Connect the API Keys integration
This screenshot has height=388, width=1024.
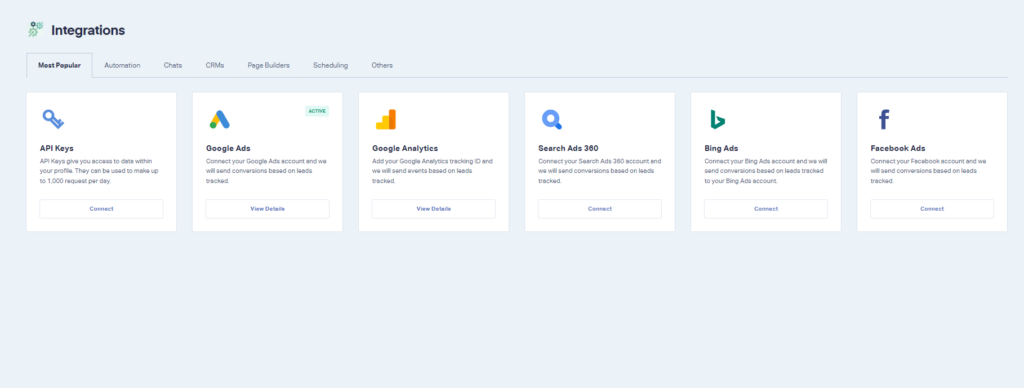point(101,209)
